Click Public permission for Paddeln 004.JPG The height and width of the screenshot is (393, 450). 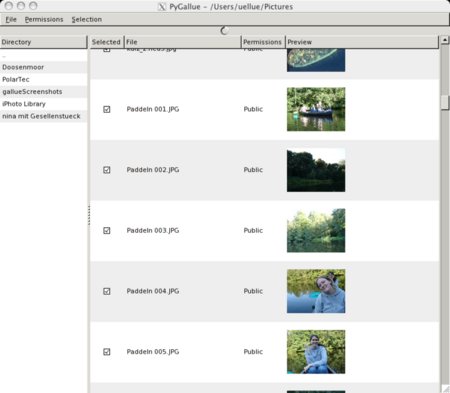(253, 291)
